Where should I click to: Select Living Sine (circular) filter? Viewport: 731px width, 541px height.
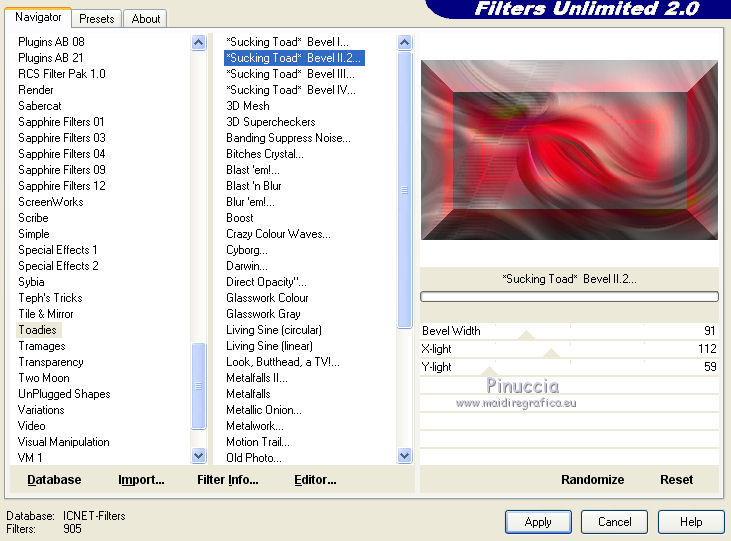[x=274, y=330]
